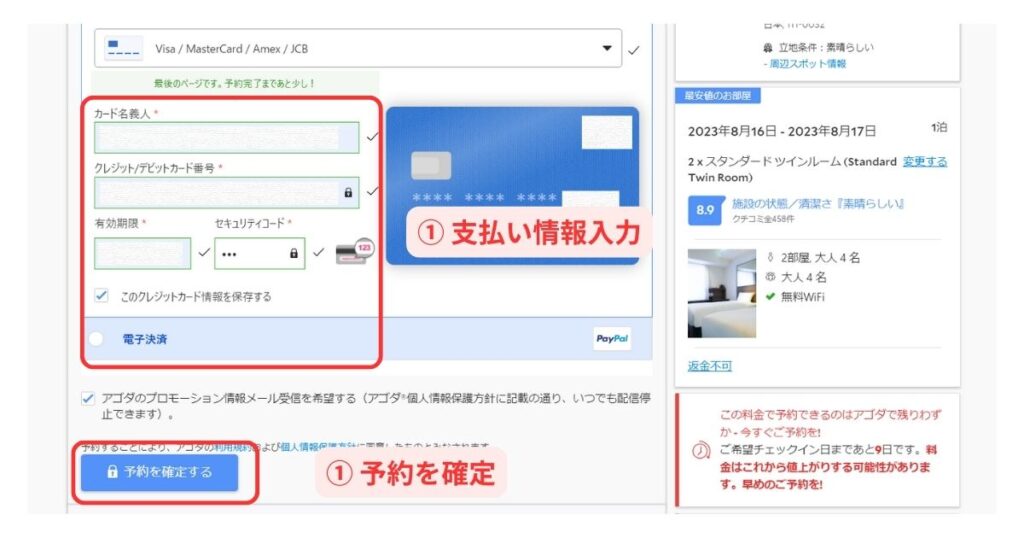Screen dimensions: 1024x538
Task: Click the 返金不可 link
Action: click(x=709, y=365)
